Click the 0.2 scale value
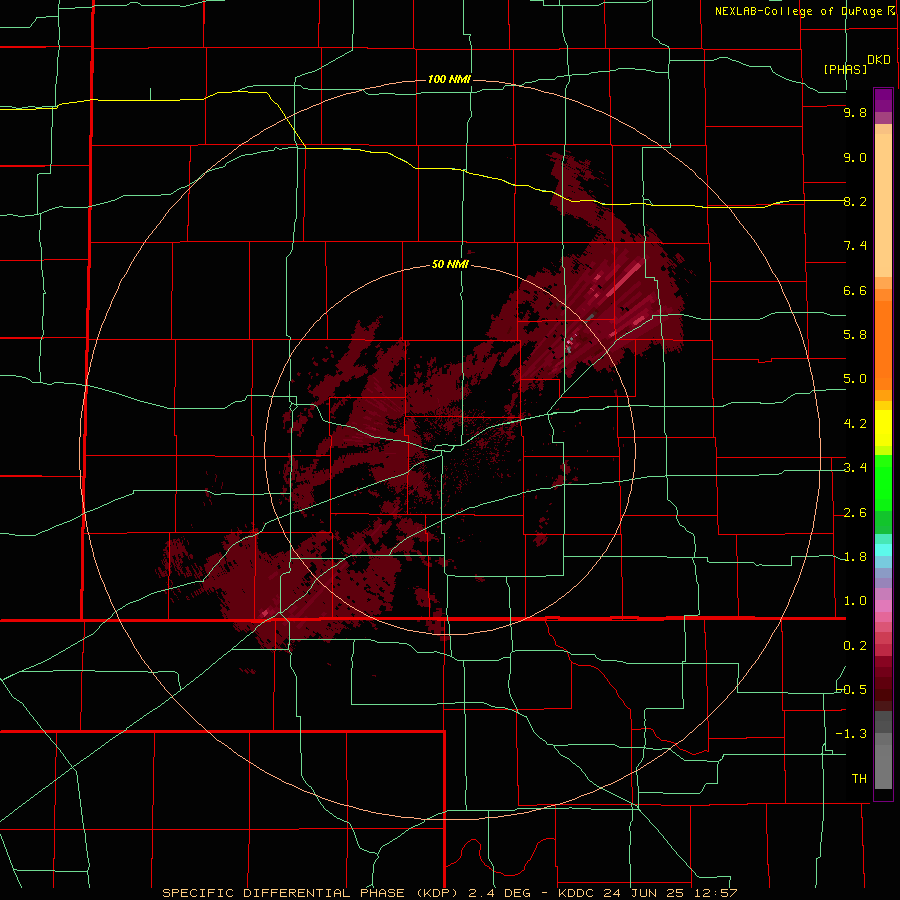Screen dimensions: 900x900 click(855, 646)
